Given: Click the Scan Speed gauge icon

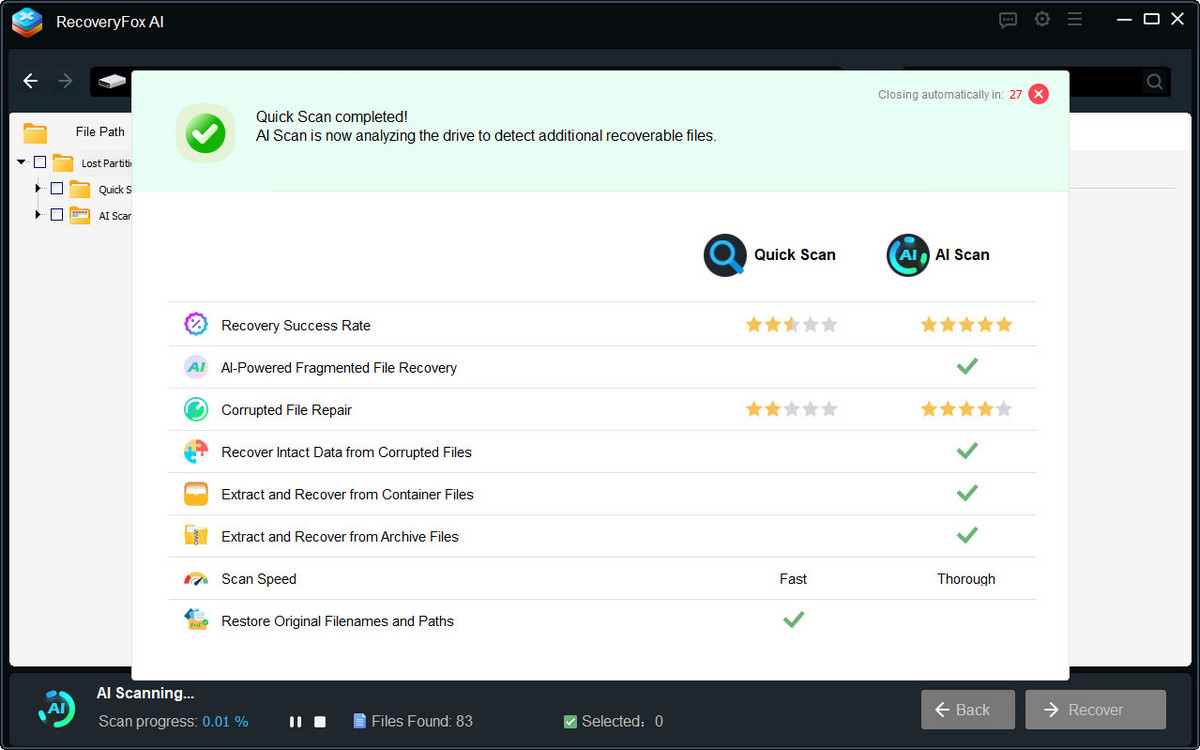Looking at the screenshot, I should (196, 579).
